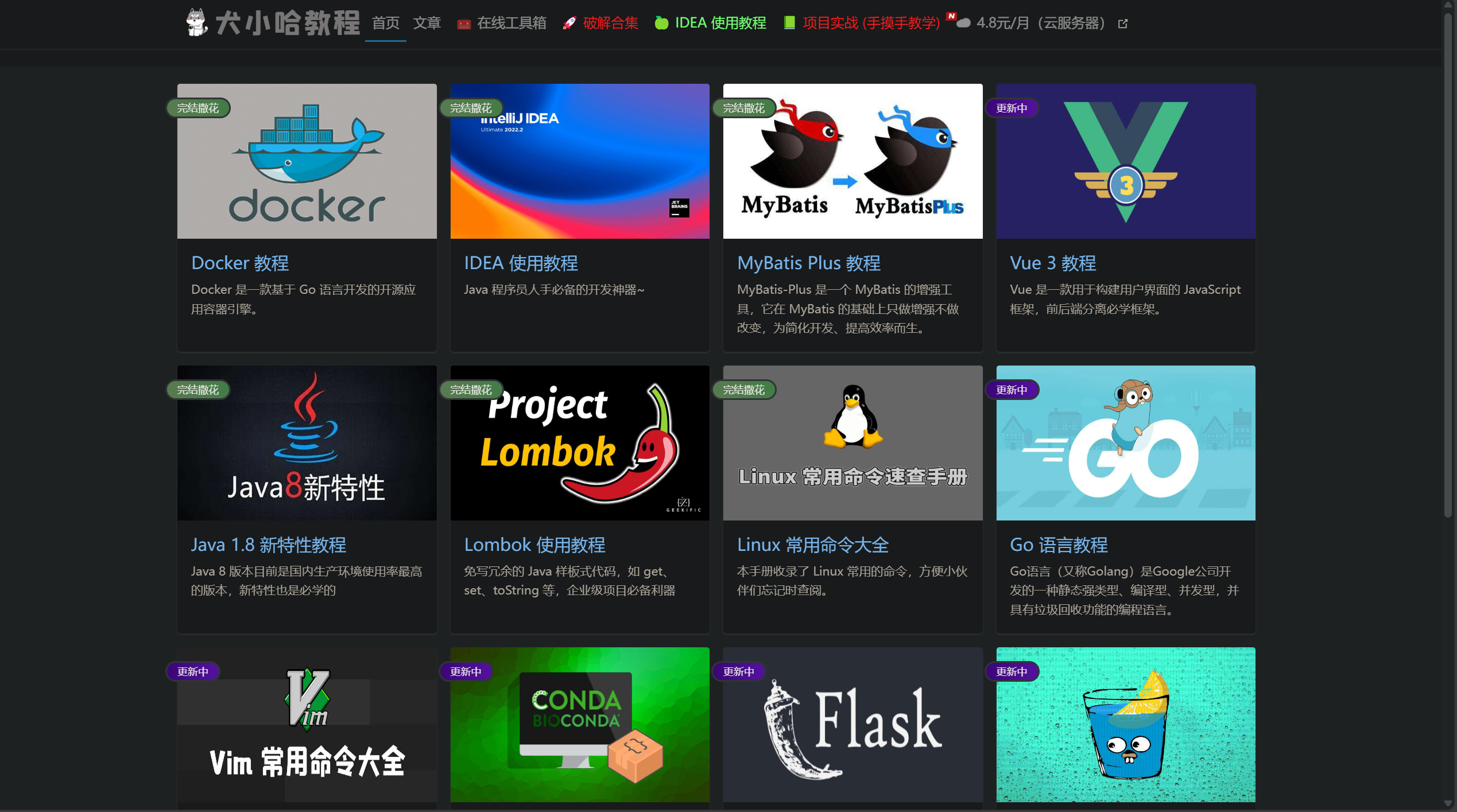This screenshot has width=1457, height=812.
Task: Open the Docker 教程 title link
Action: [240, 263]
